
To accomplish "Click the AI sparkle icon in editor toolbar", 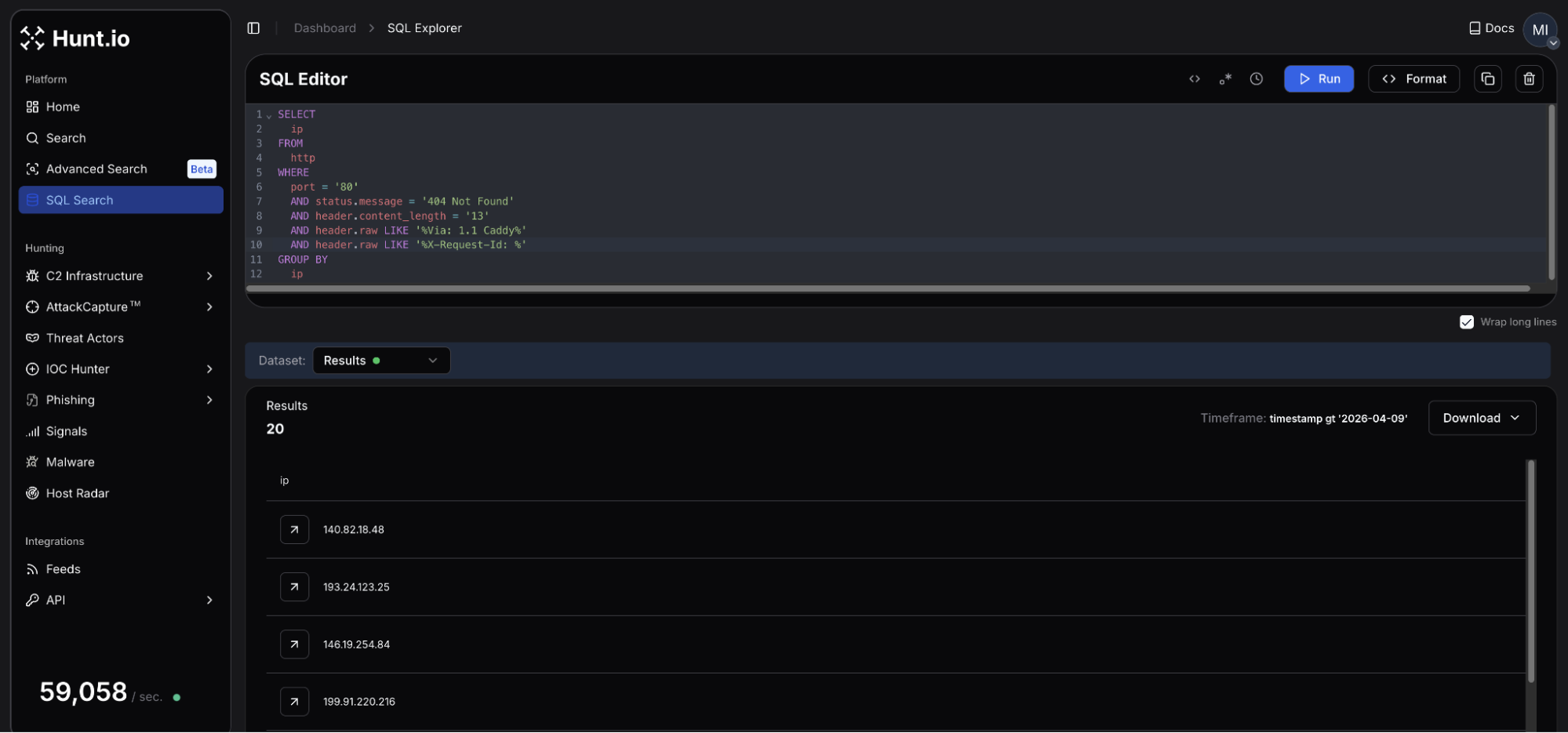I will pyautogui.click(x=1225, y=79).
